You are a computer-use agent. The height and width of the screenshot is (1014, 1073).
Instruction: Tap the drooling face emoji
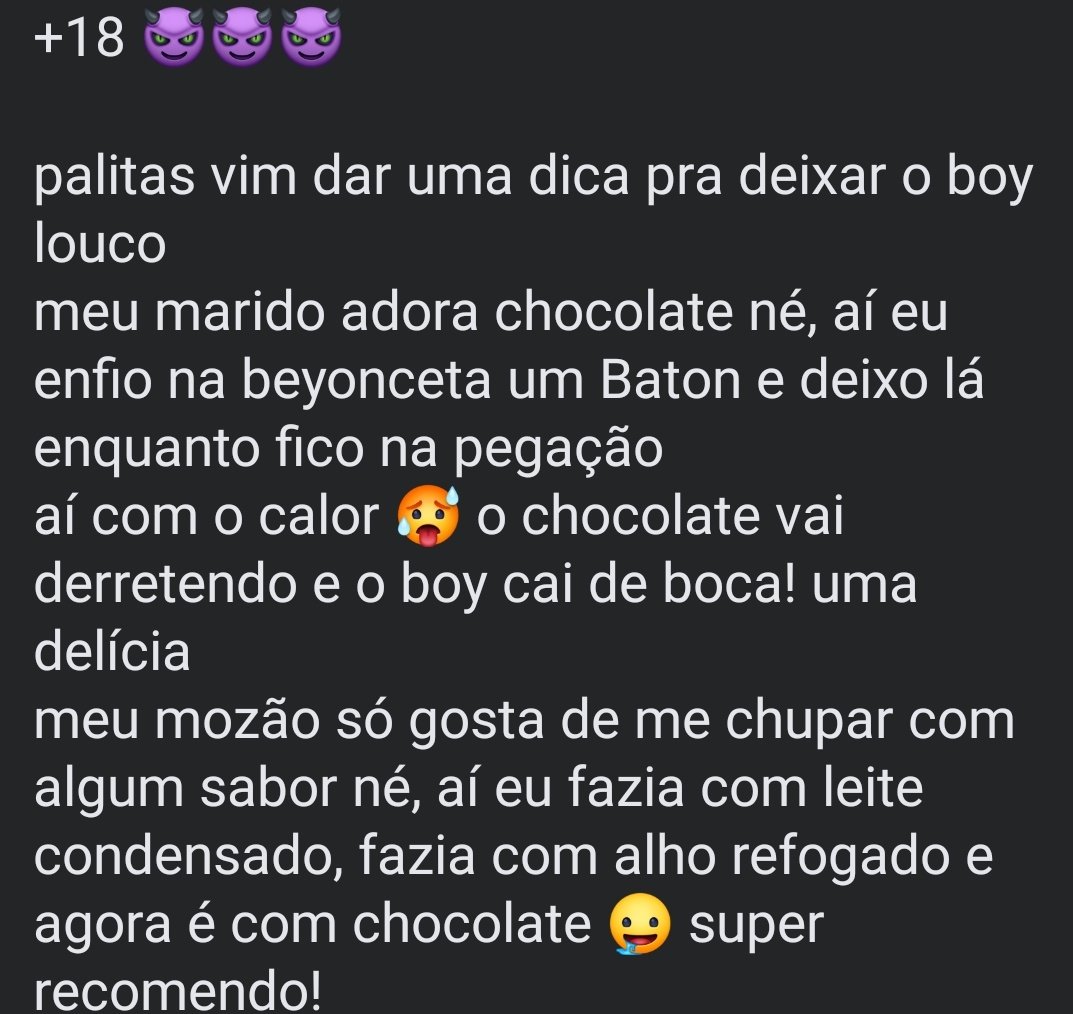point(640,924)
